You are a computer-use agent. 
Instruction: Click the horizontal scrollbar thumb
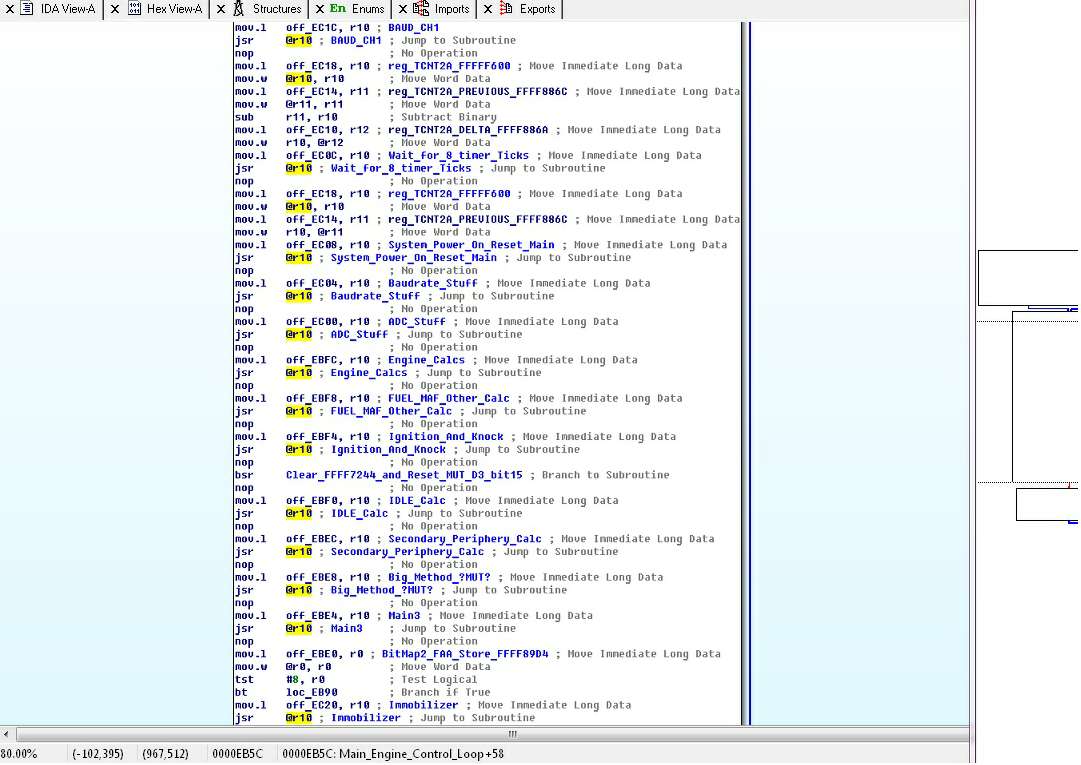pos(512,734)
